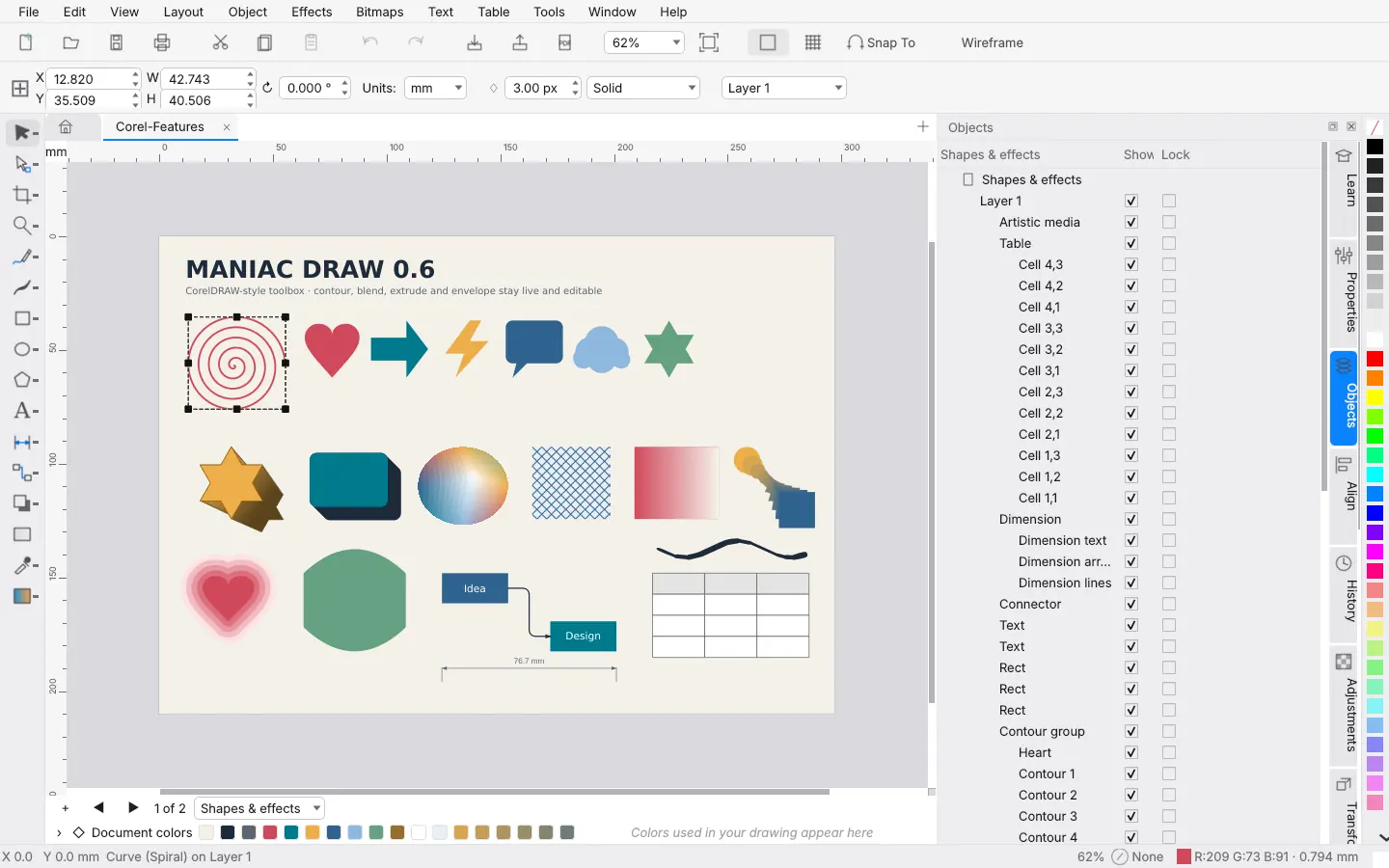The image size is (1389, 868).
Task: Click the Cut scissors icon
Action: point(221,42)
